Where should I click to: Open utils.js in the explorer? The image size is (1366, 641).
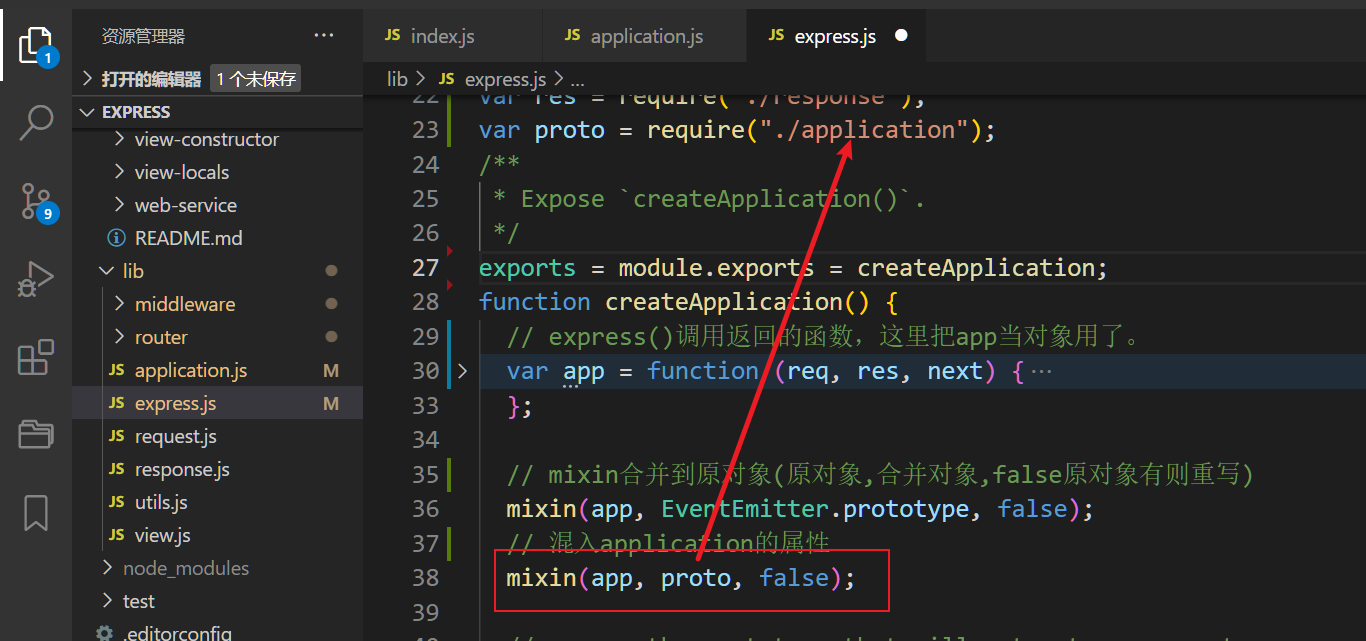(x=161, y=502)
